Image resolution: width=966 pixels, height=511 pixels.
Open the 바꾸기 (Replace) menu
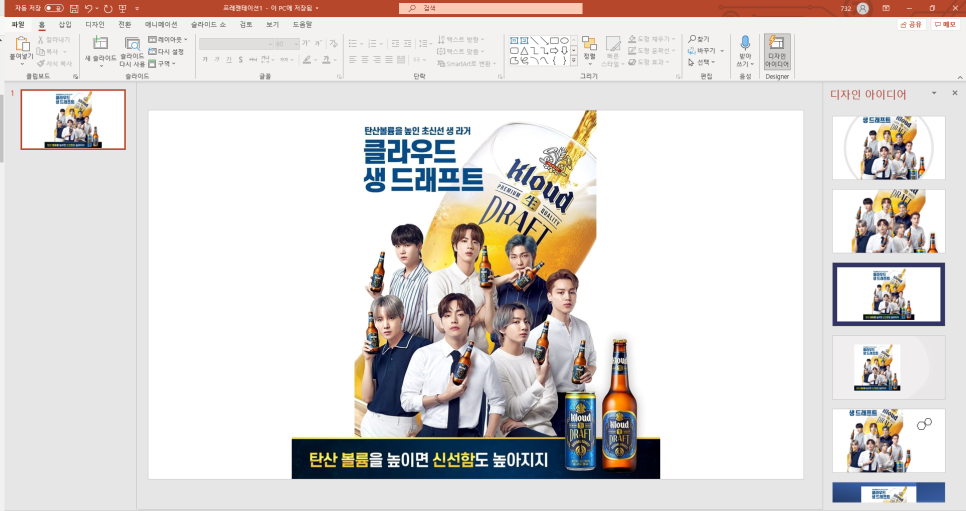pos(705,51)
